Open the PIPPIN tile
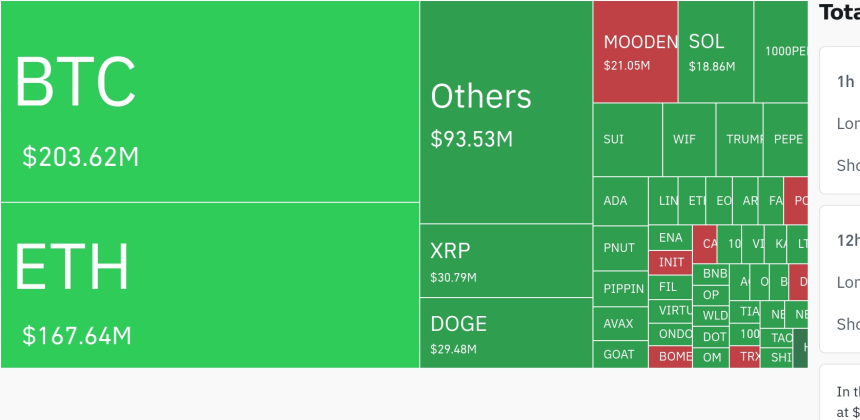The image size is (860, 420). click(x=620, y=289)
